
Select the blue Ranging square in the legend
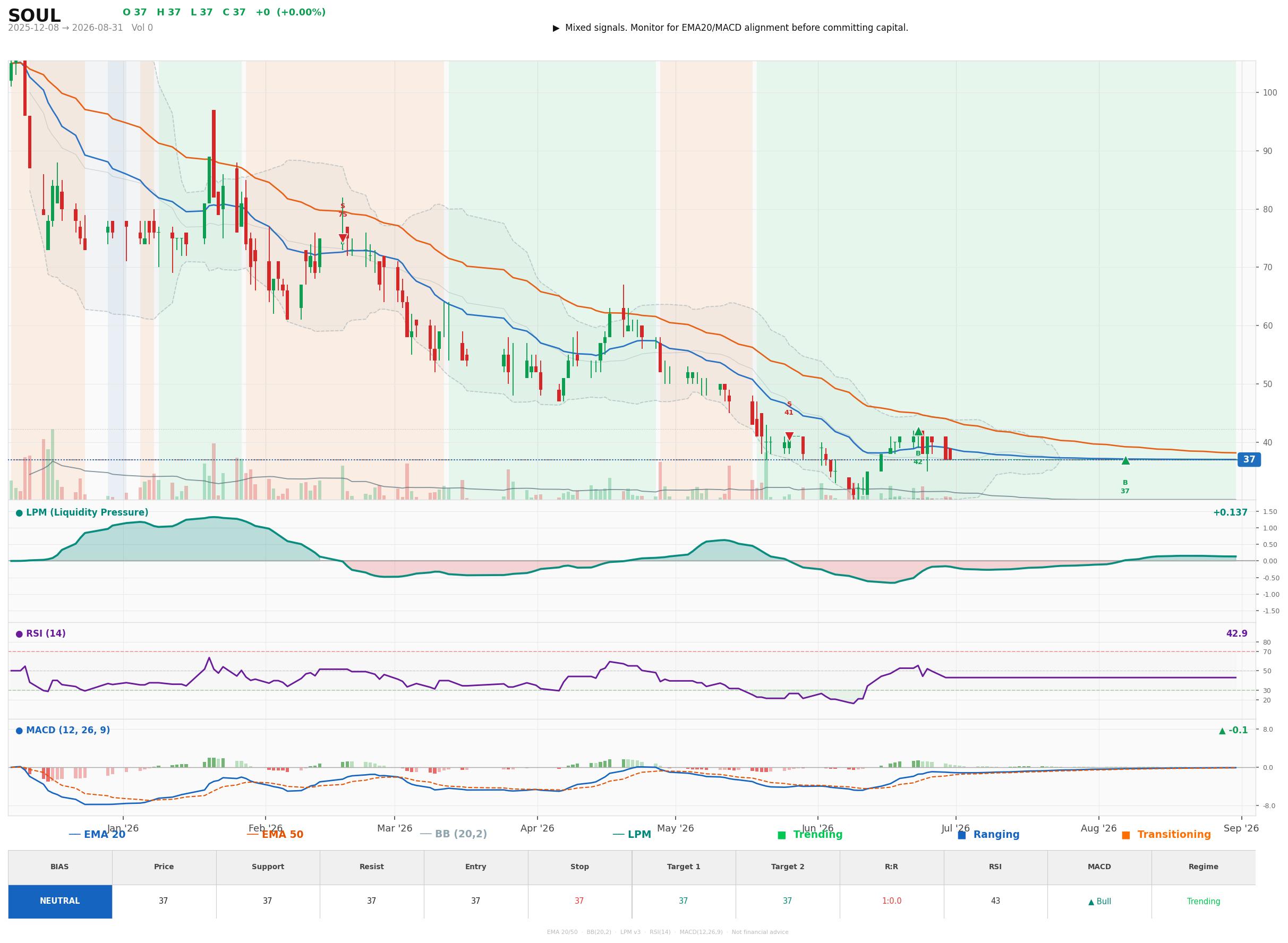click(961, 835)
